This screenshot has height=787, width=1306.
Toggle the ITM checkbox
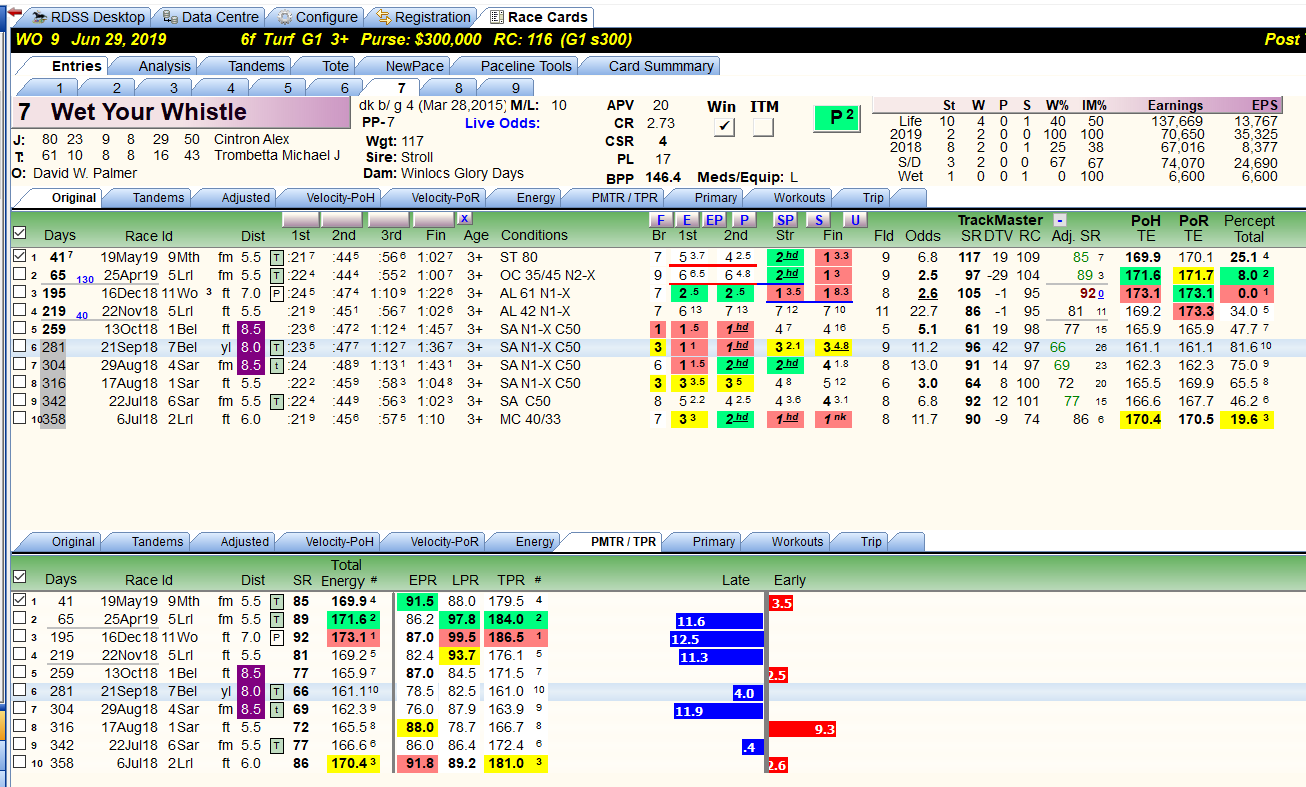pyautogui.click(x=764, y=127)
